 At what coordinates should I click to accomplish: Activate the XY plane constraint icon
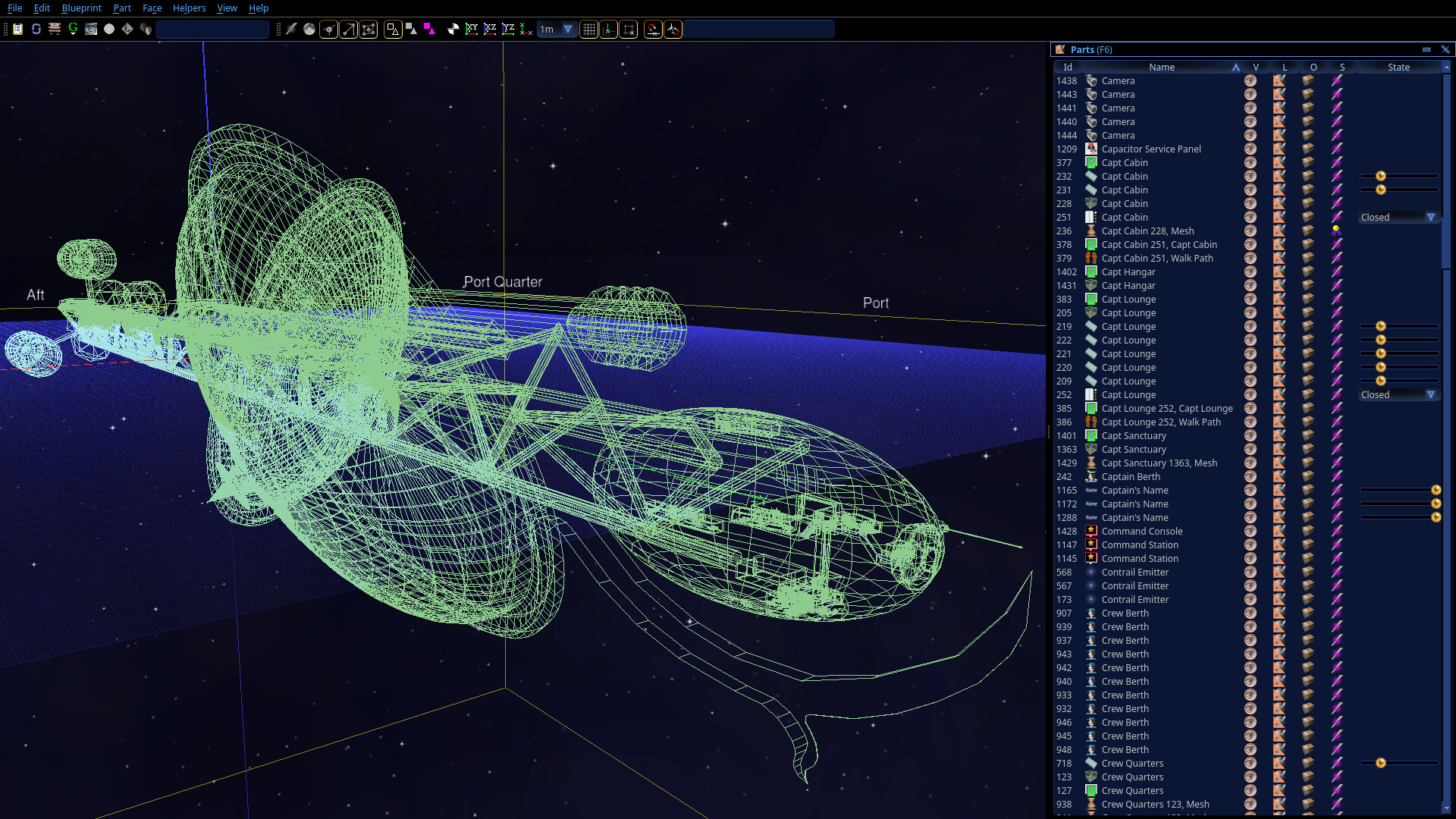click(472, 30)
